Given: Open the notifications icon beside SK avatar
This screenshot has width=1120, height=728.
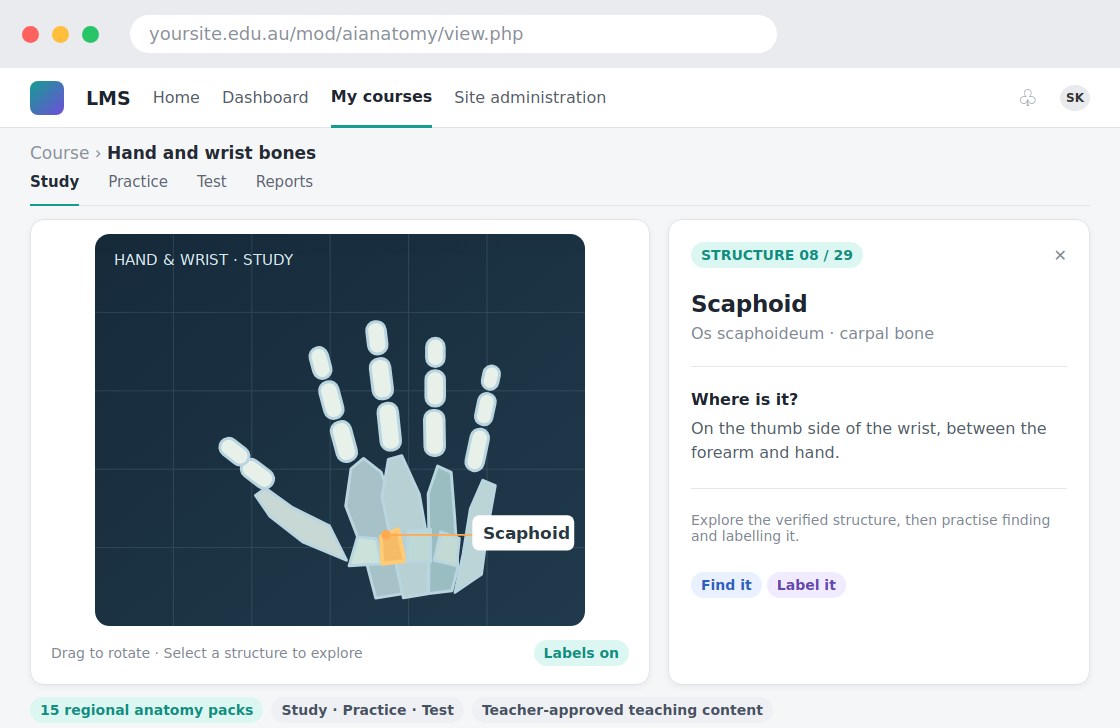Looking at the screenshot, I should 1027,98.
